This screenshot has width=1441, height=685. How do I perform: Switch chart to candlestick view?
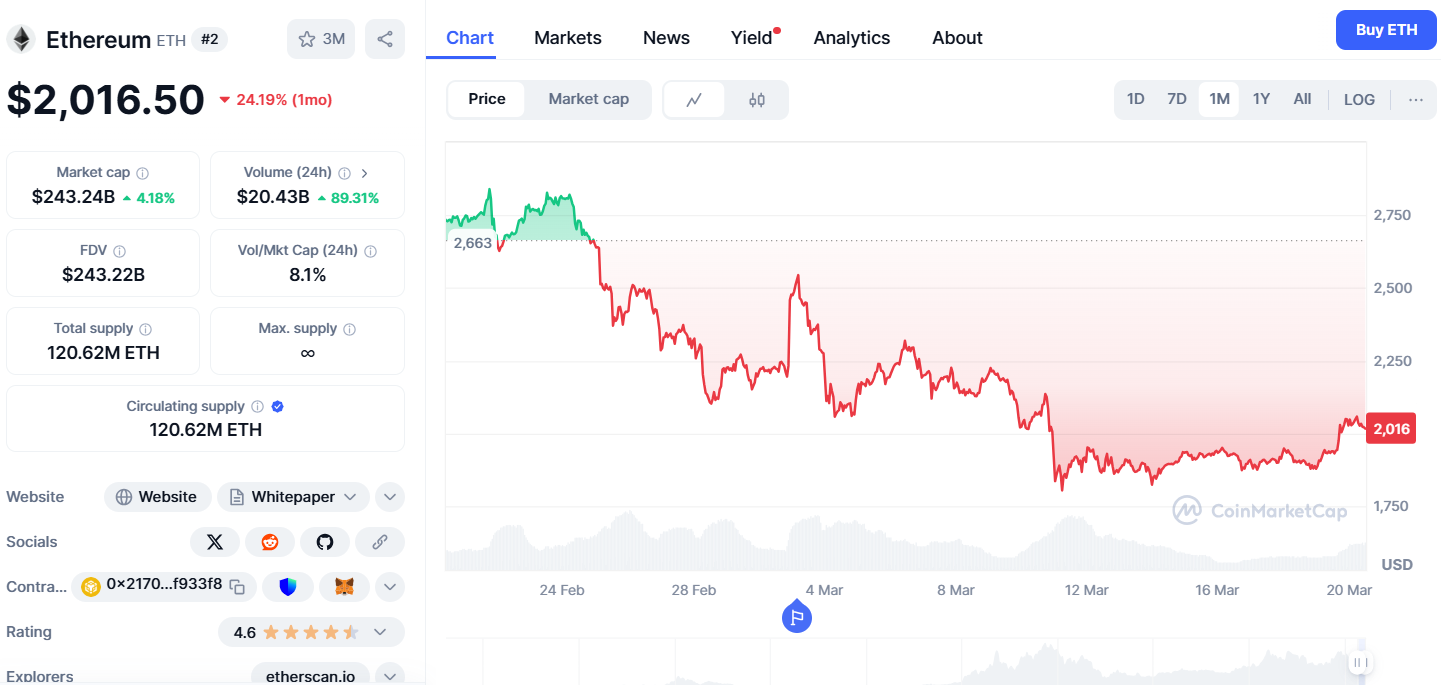757,99
